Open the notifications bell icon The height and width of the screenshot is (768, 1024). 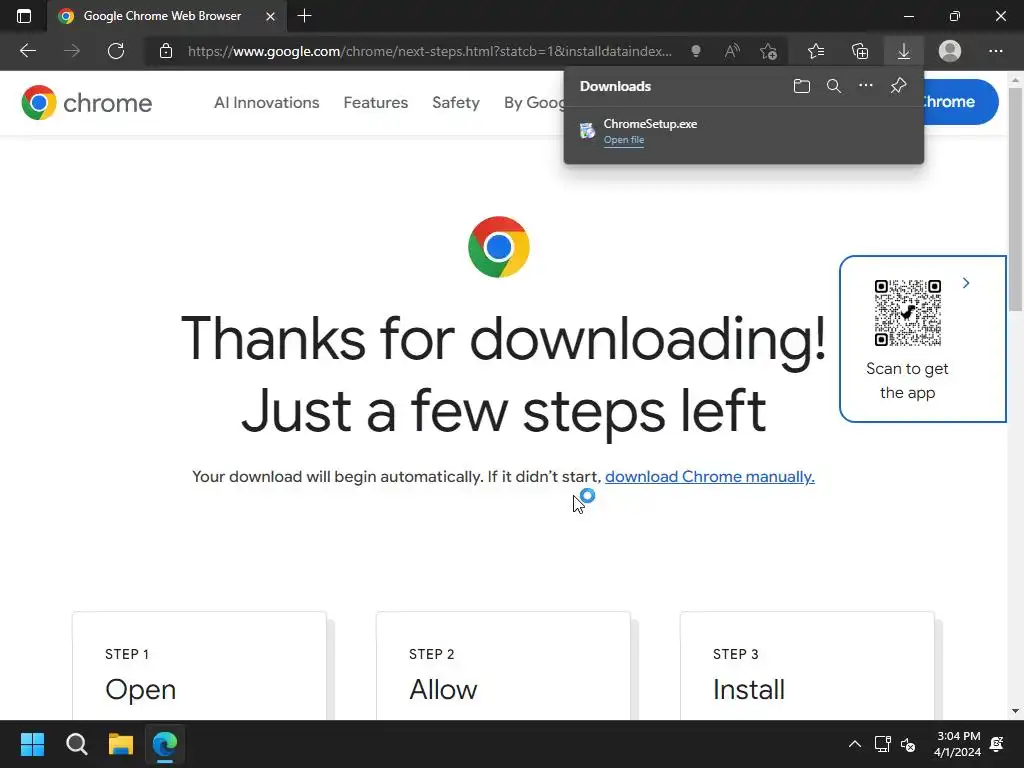pos(997,744)
